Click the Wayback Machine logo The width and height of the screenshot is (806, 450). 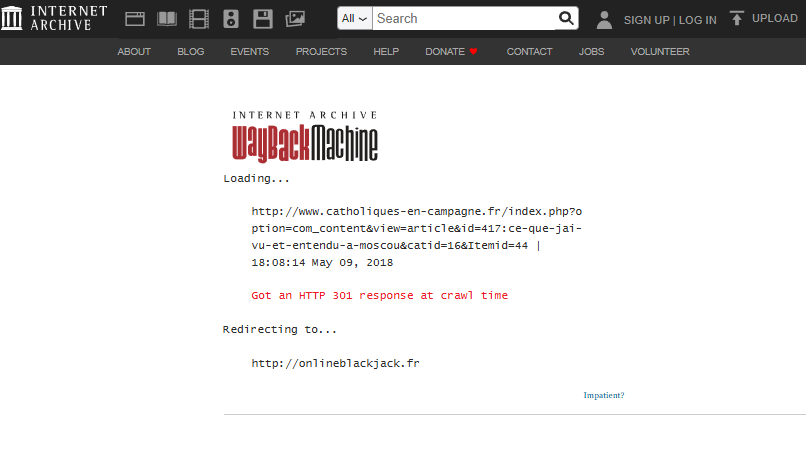click(305, 136)
